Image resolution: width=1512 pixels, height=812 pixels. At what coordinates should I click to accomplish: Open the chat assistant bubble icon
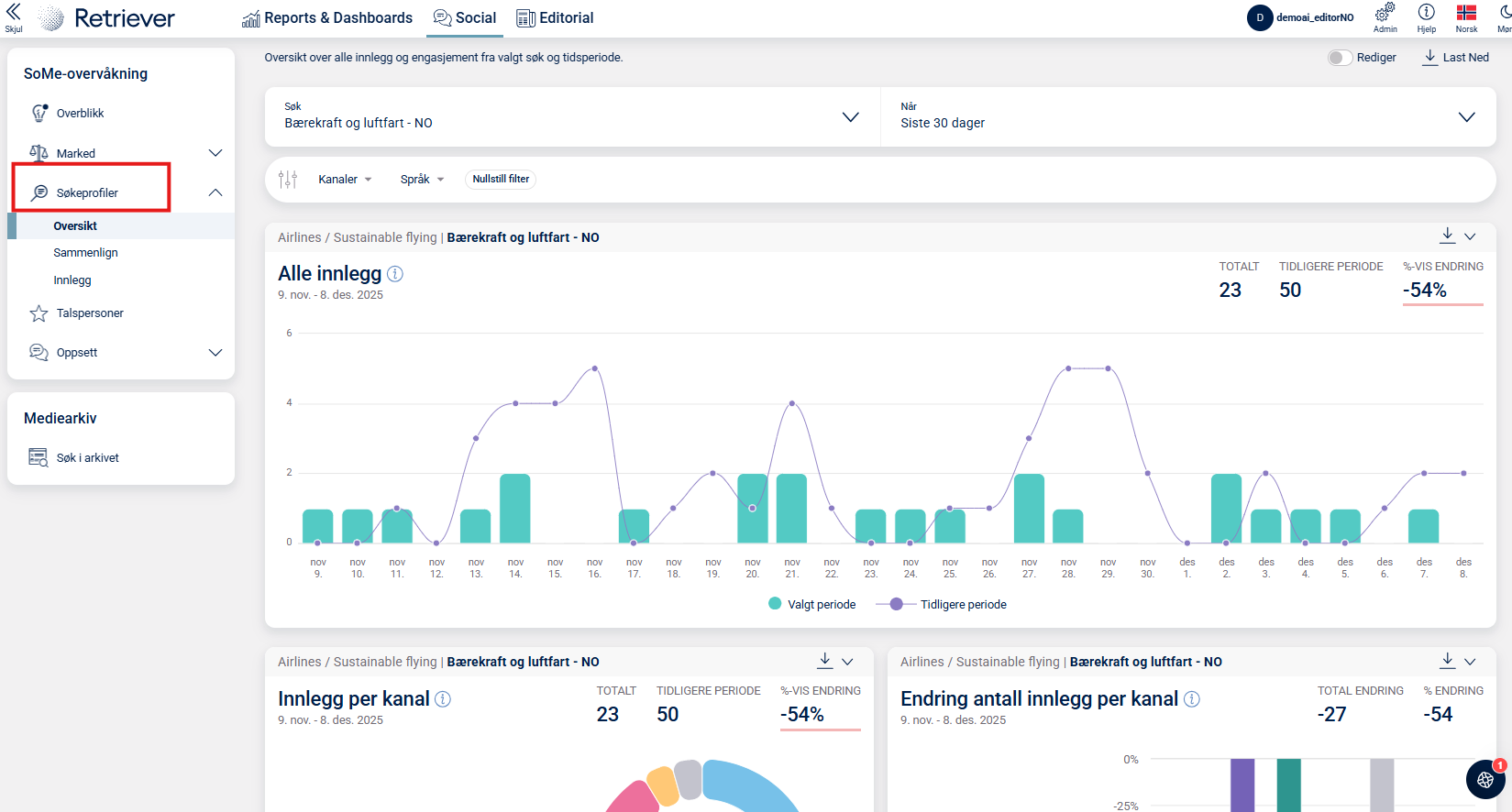[x=1485, y=779]
